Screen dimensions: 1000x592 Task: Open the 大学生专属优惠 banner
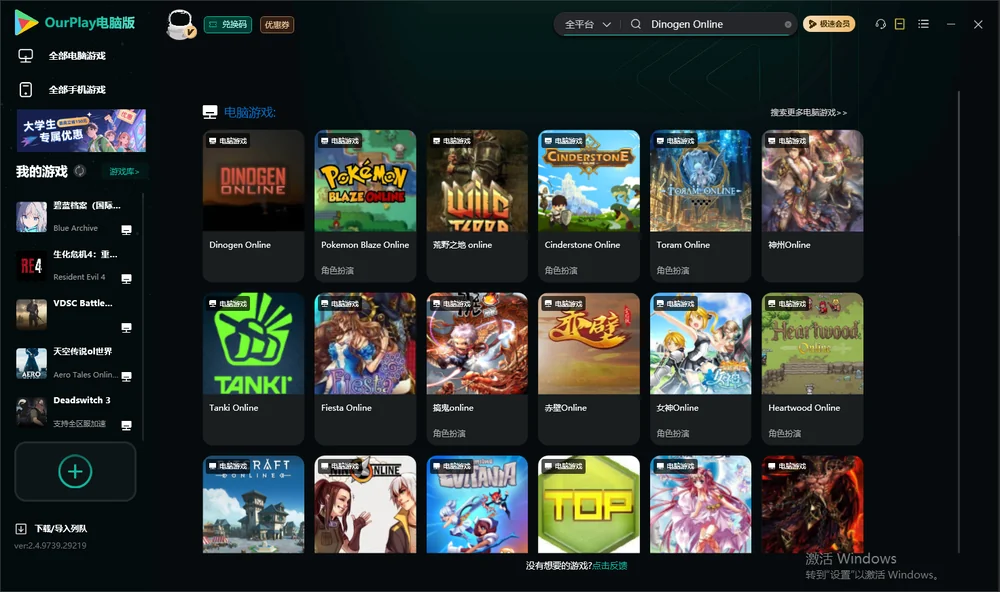point(81,131)
